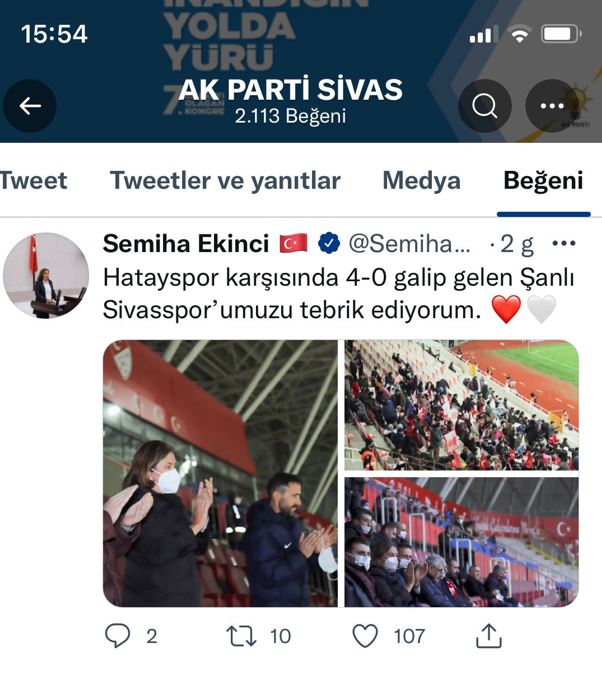Open the tweet's three-dot more menu
The height and width of the screenshot is (678, 602).
click(564, 243)
